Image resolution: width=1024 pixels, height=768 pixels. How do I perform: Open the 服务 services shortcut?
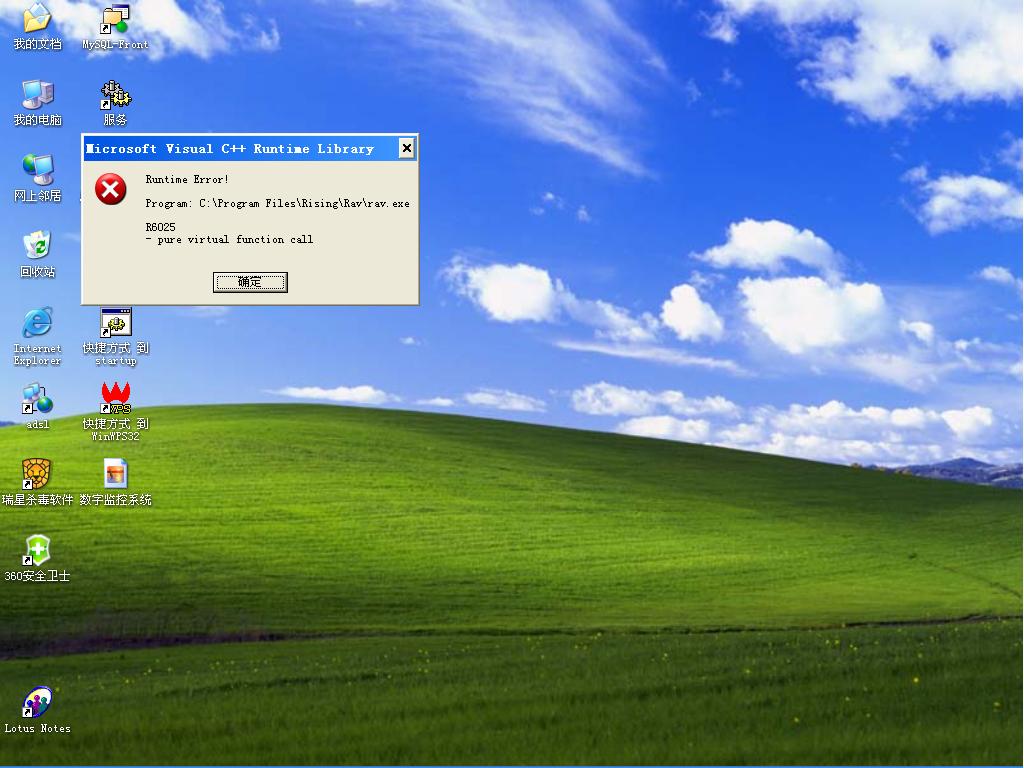pyautogui.click(x=115, y=95)
